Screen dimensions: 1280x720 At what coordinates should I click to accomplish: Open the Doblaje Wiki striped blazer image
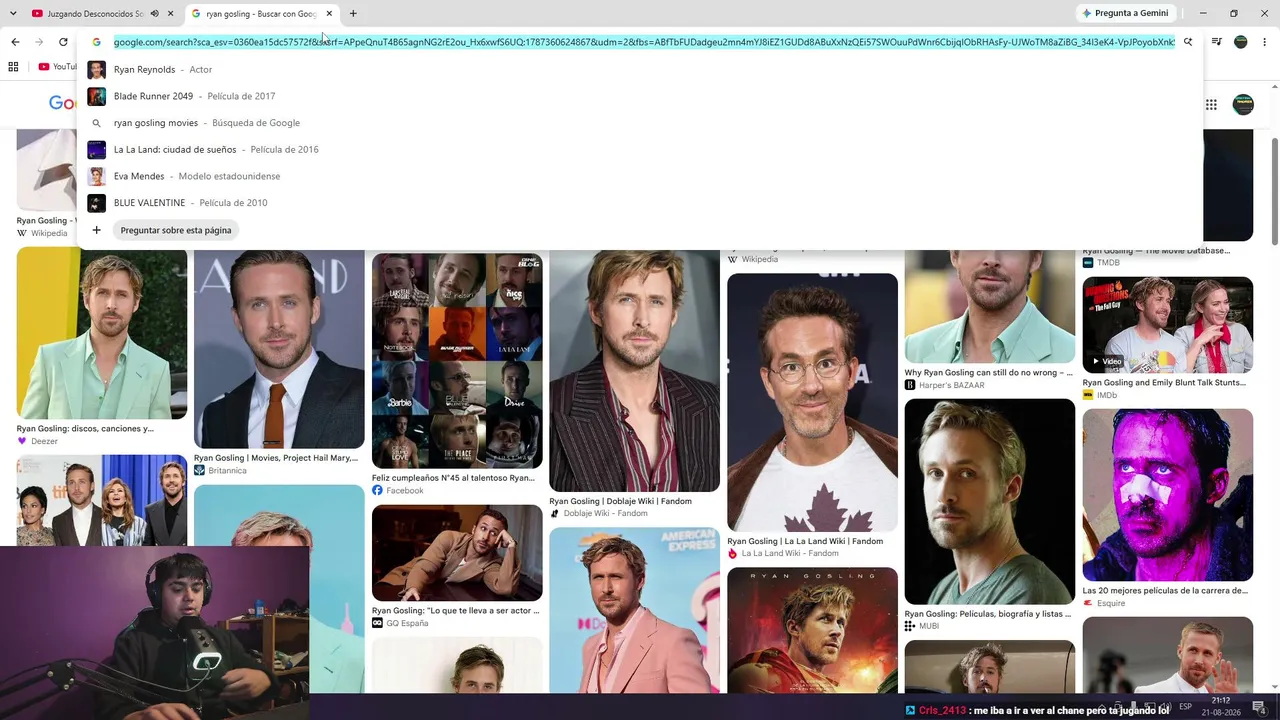(634, 371)
